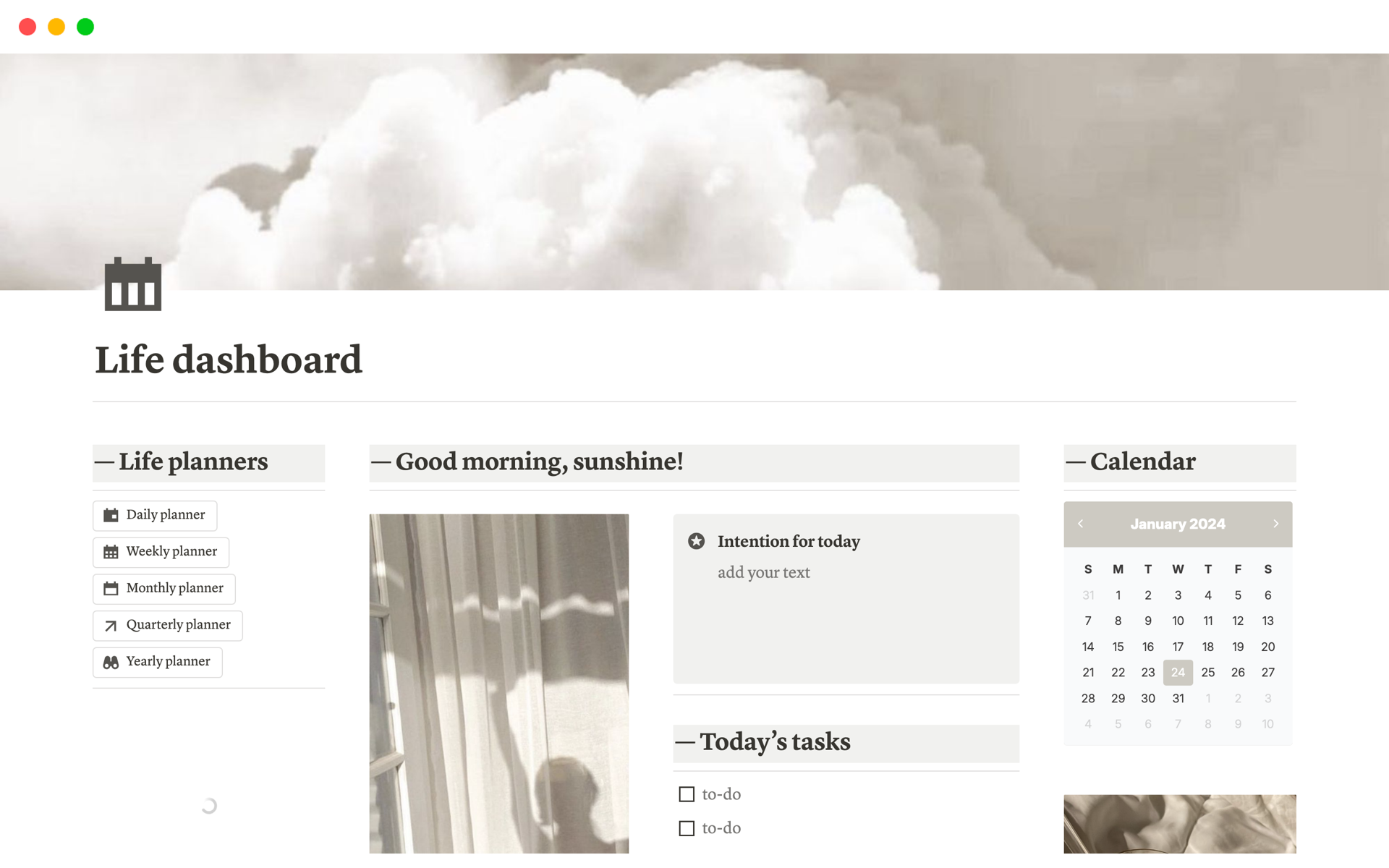Open the Quarterly planner
This screenshot has height=868, width=1389.
167,625
